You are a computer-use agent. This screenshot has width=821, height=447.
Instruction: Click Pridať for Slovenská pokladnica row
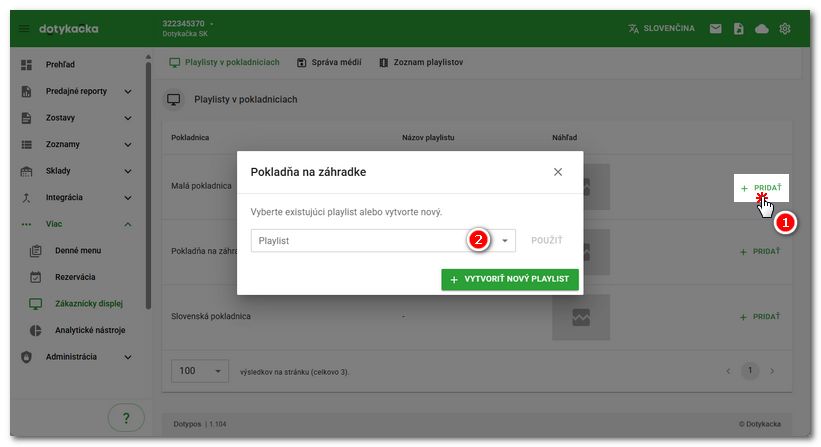click(759, 317)
